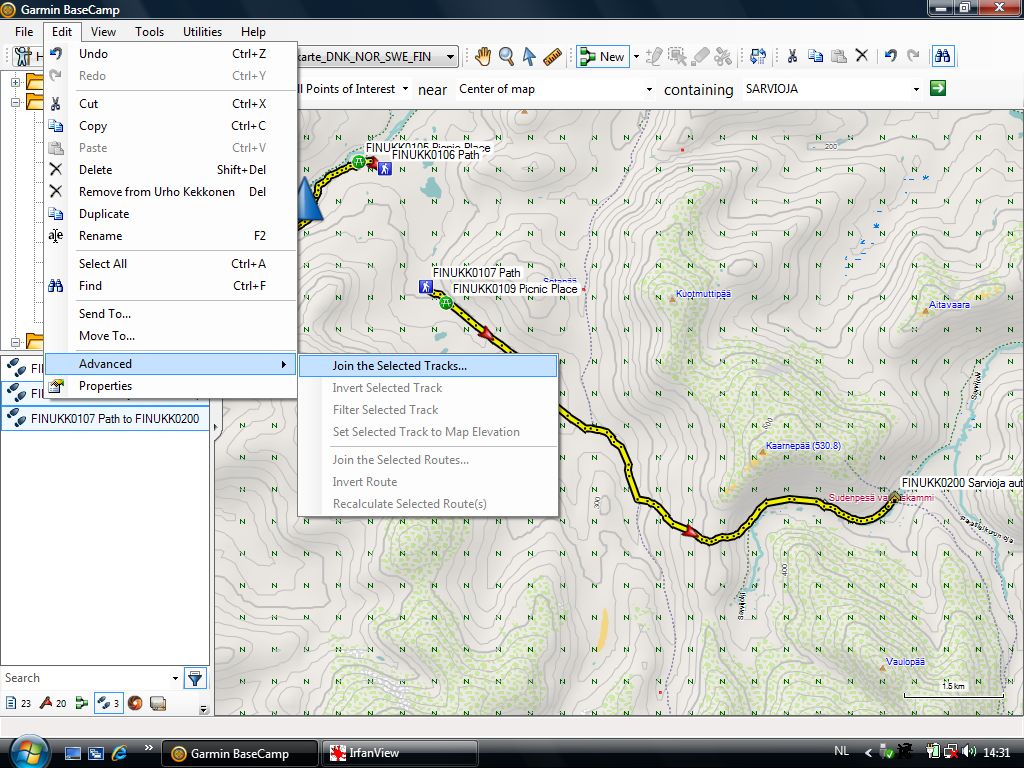
Task: Open the Tools menu
Action: pos(149,32)
